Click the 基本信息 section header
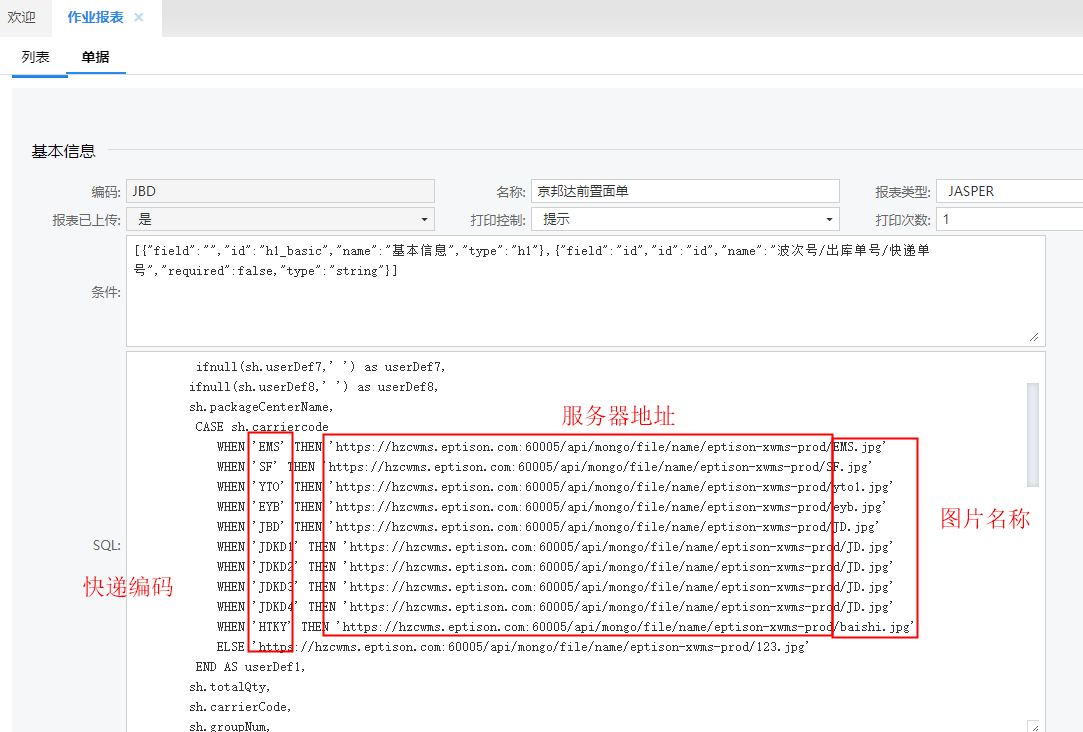The width and height of the screenshot is (1083, 732). [63, 151]
